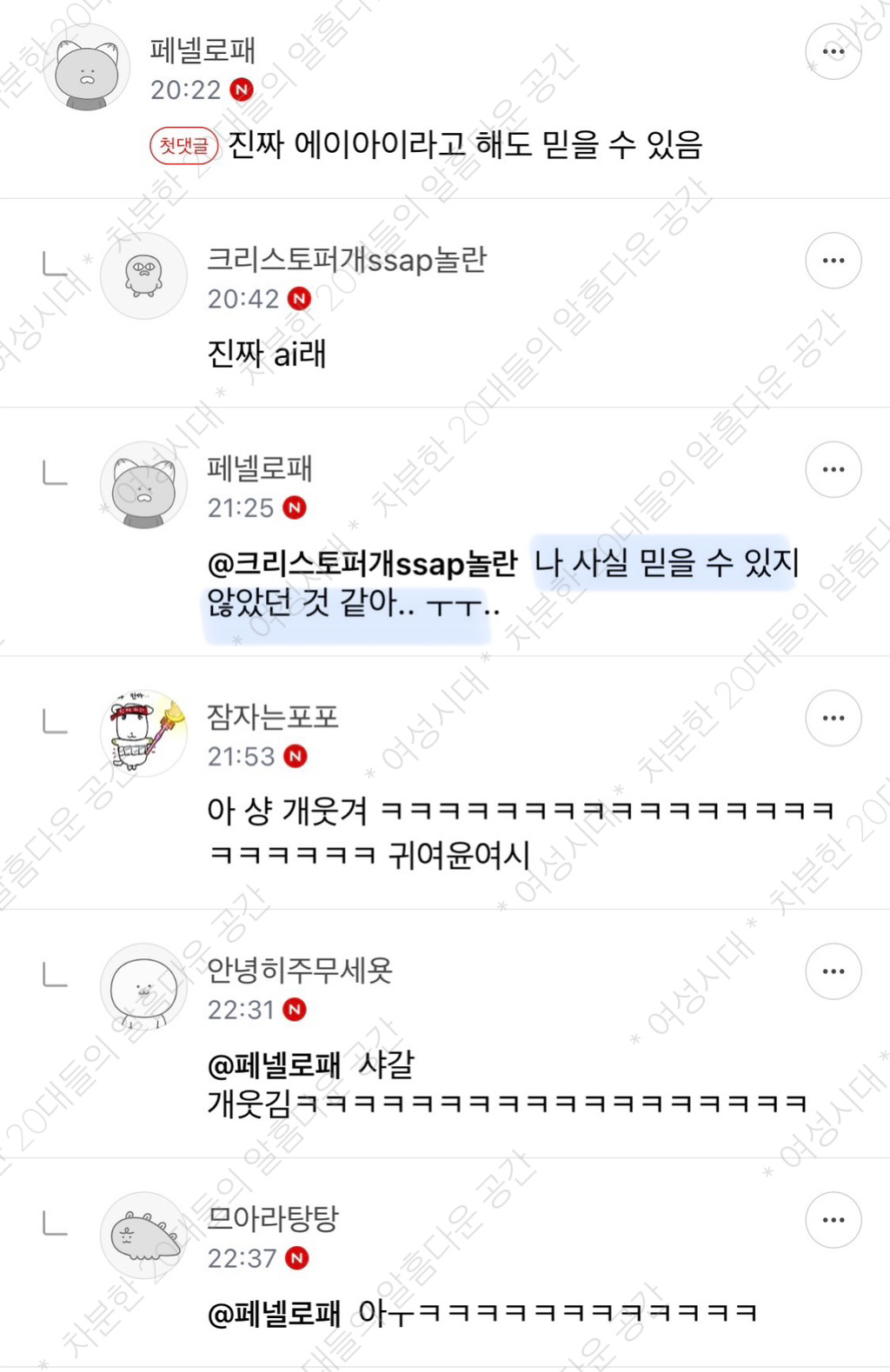Tap the red N new badge beside 20:42
Viewport: 890px width, 1372px height.
click(x=300, y=299)
